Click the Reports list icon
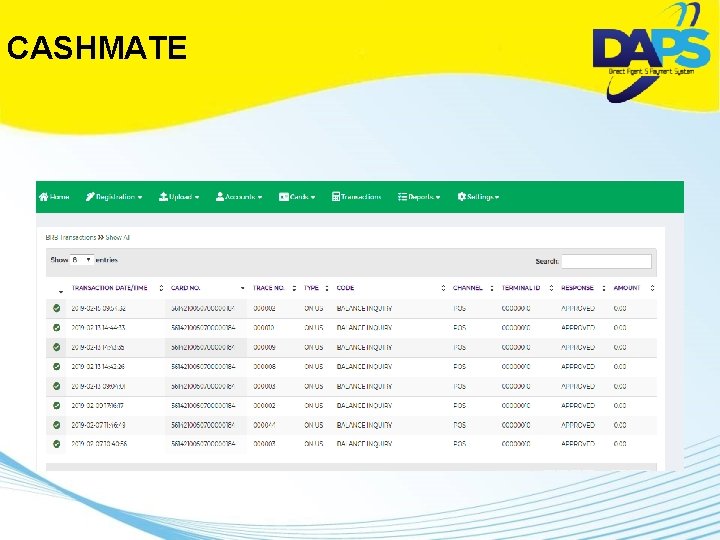This screenshot has width=720, height=540. 402,197
